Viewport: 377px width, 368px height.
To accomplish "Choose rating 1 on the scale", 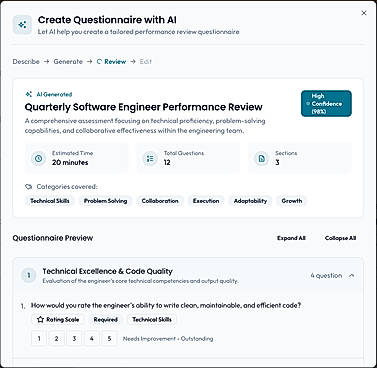I will [x=39, y=339].
